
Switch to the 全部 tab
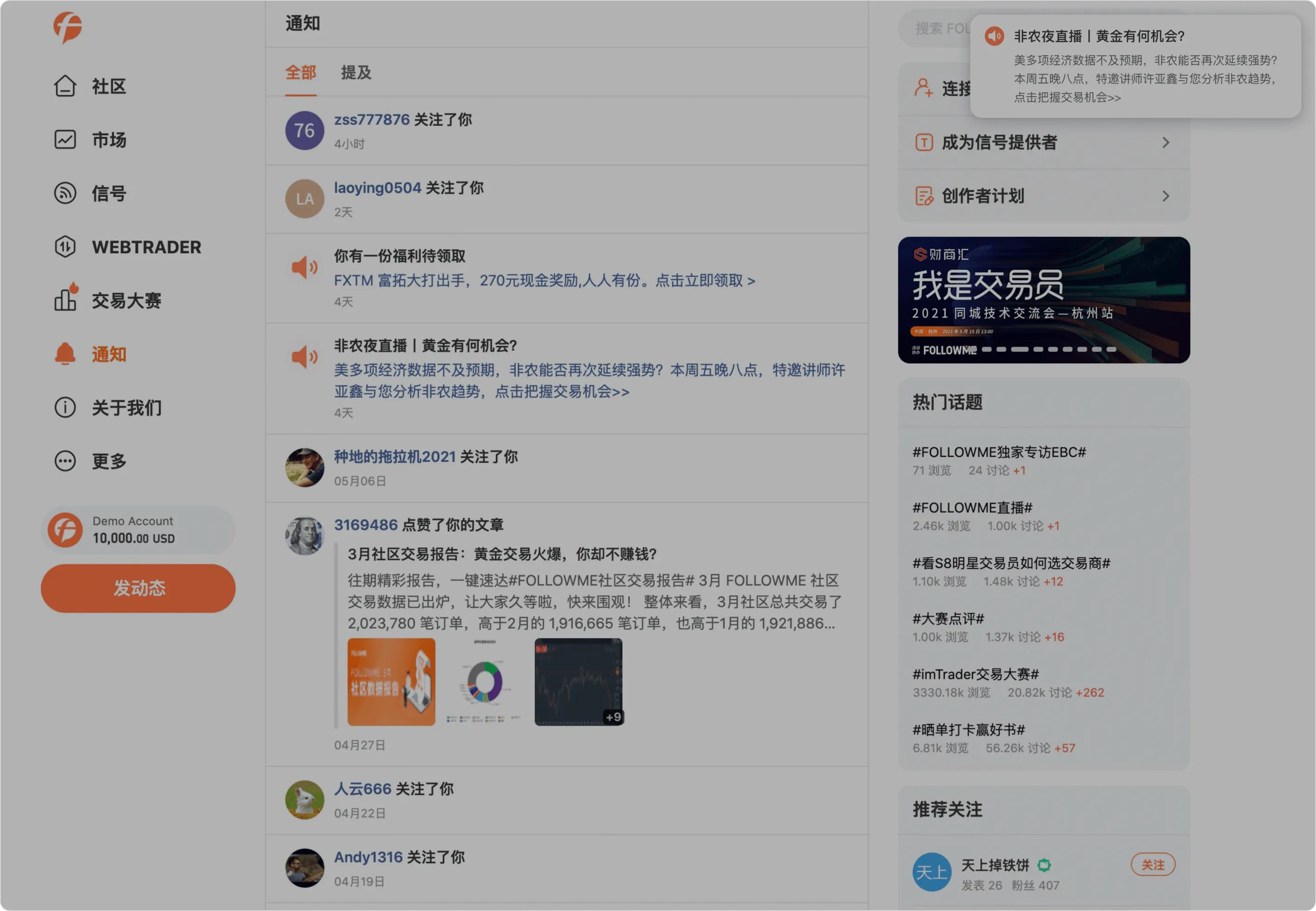(301, 72)
